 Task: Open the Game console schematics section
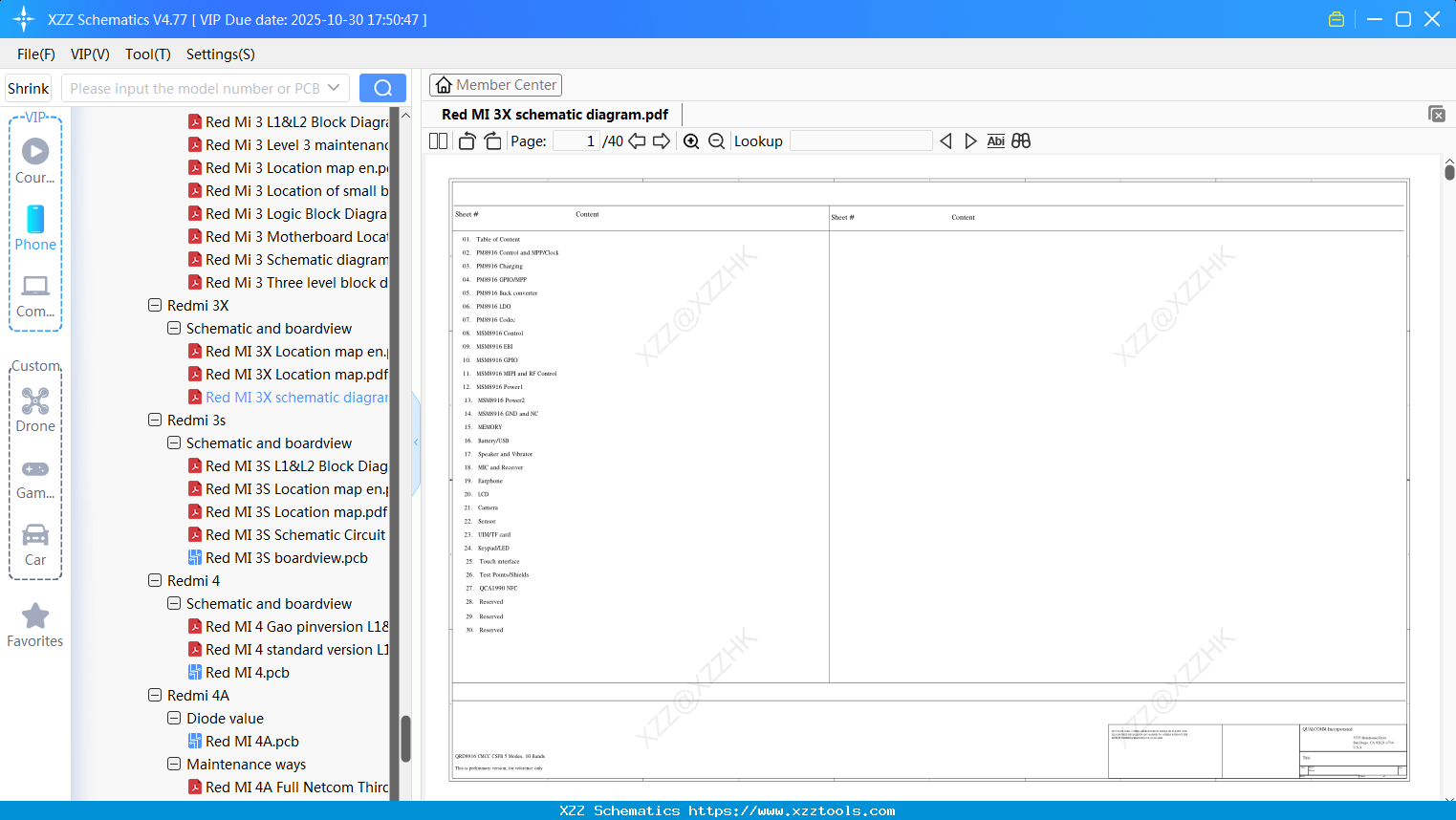pos(35,468)
